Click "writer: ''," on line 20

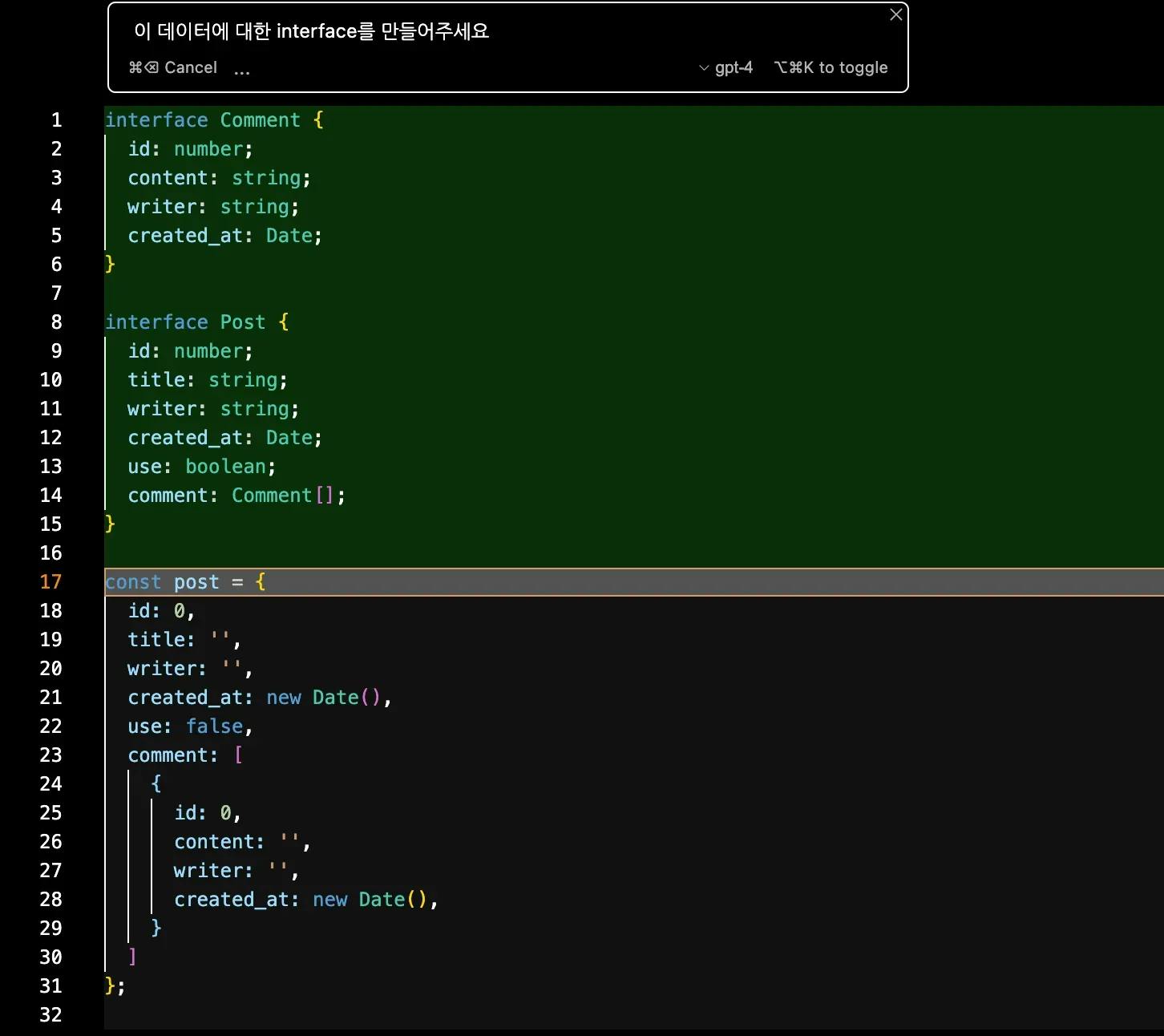click(191, 669)
